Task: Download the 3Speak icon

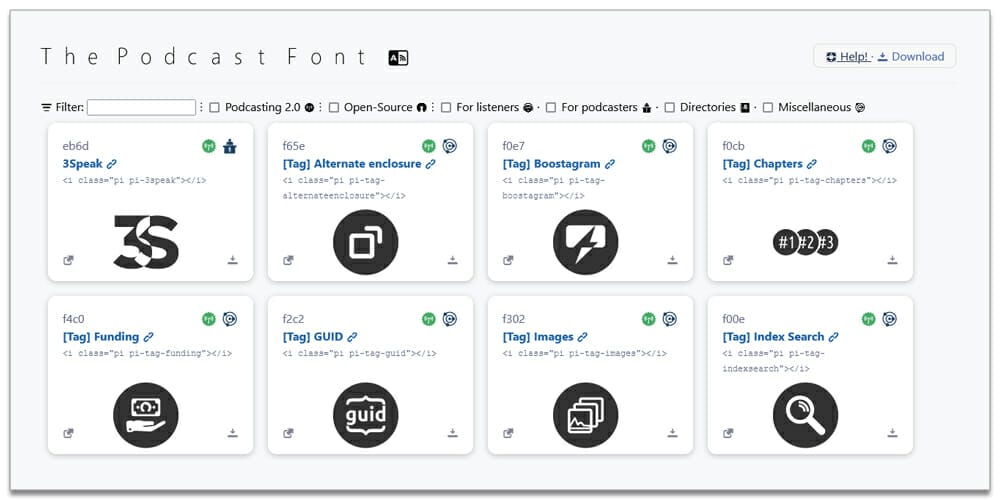Action: click(x=233, y=260)
